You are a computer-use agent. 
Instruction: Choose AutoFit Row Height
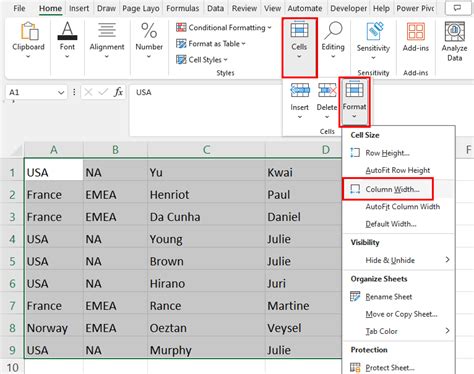click(399, 170)
